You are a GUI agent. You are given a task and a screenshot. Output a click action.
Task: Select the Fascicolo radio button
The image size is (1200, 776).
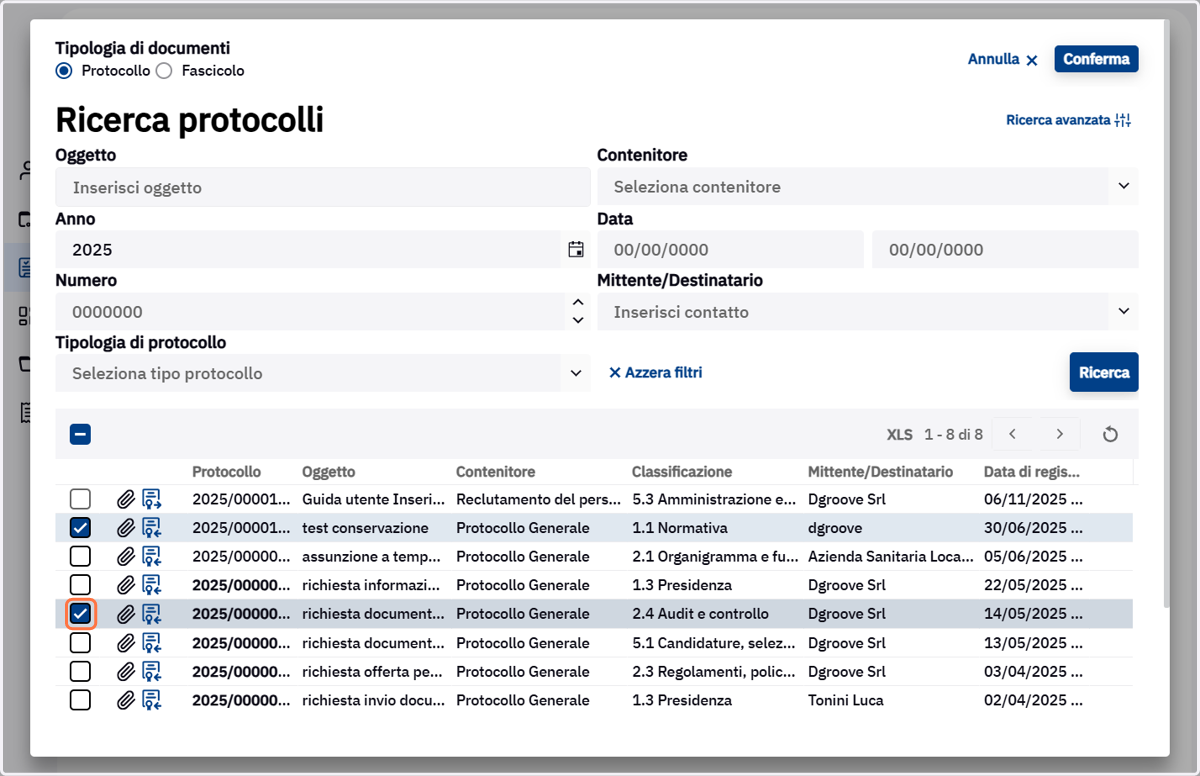click(x=165, y=71)
